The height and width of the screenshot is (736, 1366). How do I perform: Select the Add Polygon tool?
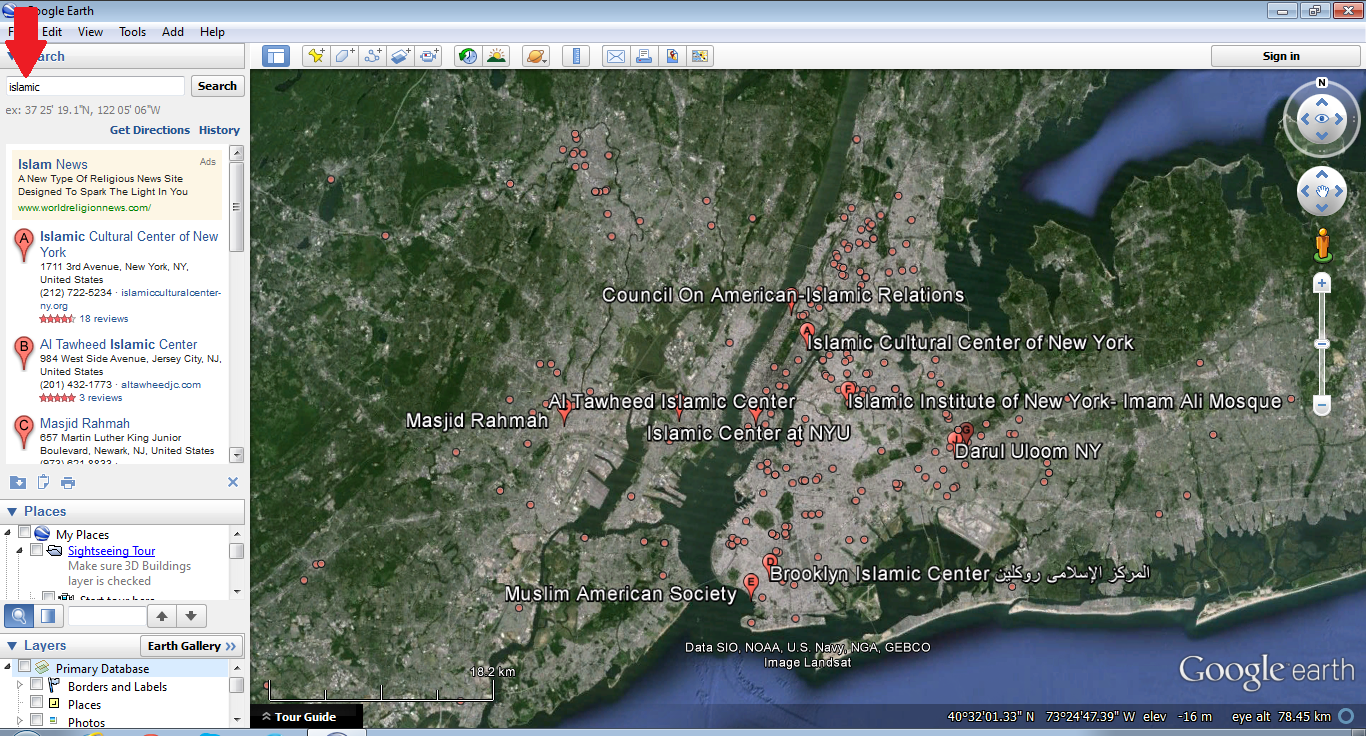click(345, 56)
